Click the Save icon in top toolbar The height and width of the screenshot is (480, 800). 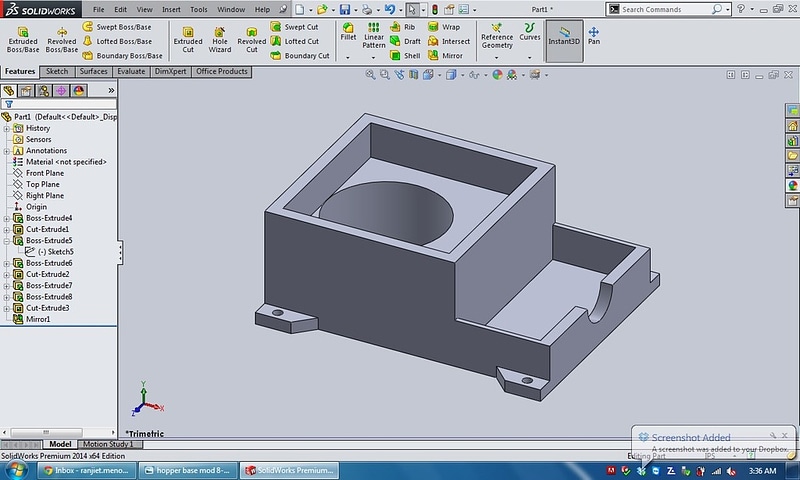click(345, 9)
